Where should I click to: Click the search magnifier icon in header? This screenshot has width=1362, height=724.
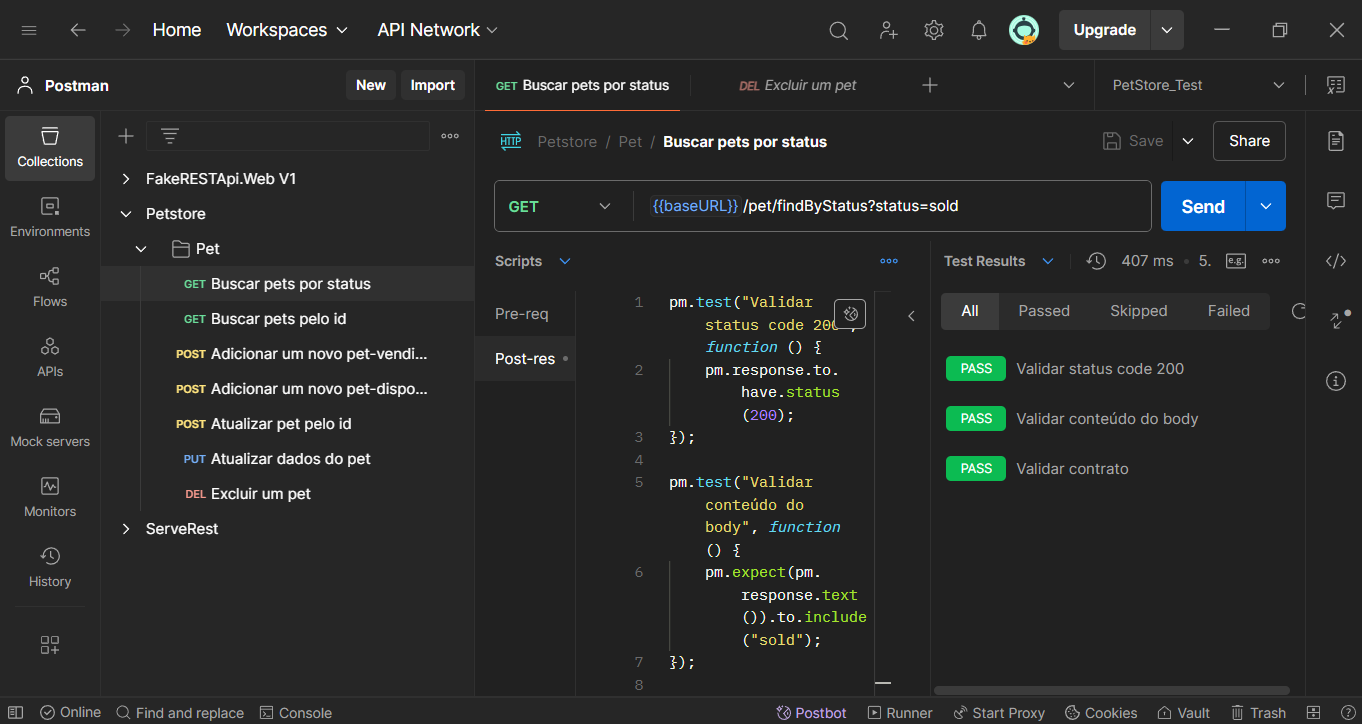[x=839, y=30]
